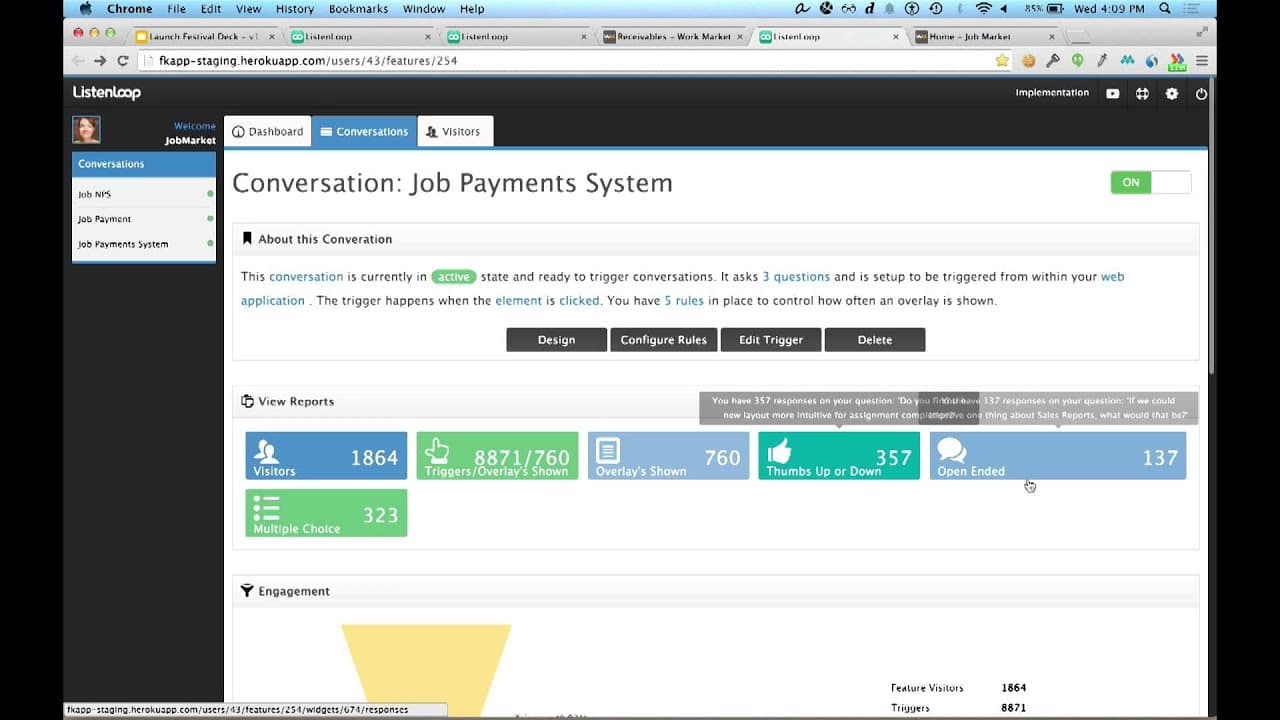Click the page vertical scrollbar

1213,226
